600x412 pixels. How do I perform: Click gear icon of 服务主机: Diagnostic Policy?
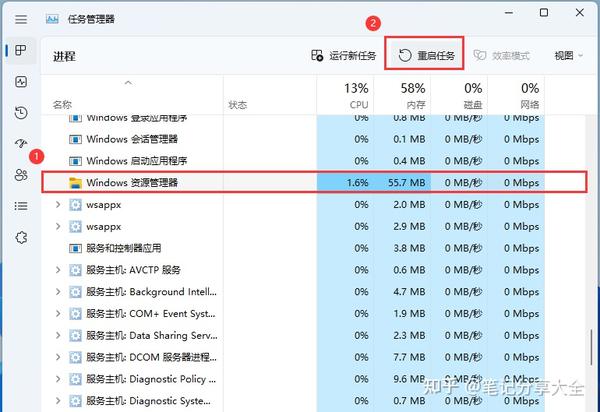pos(75,379)
